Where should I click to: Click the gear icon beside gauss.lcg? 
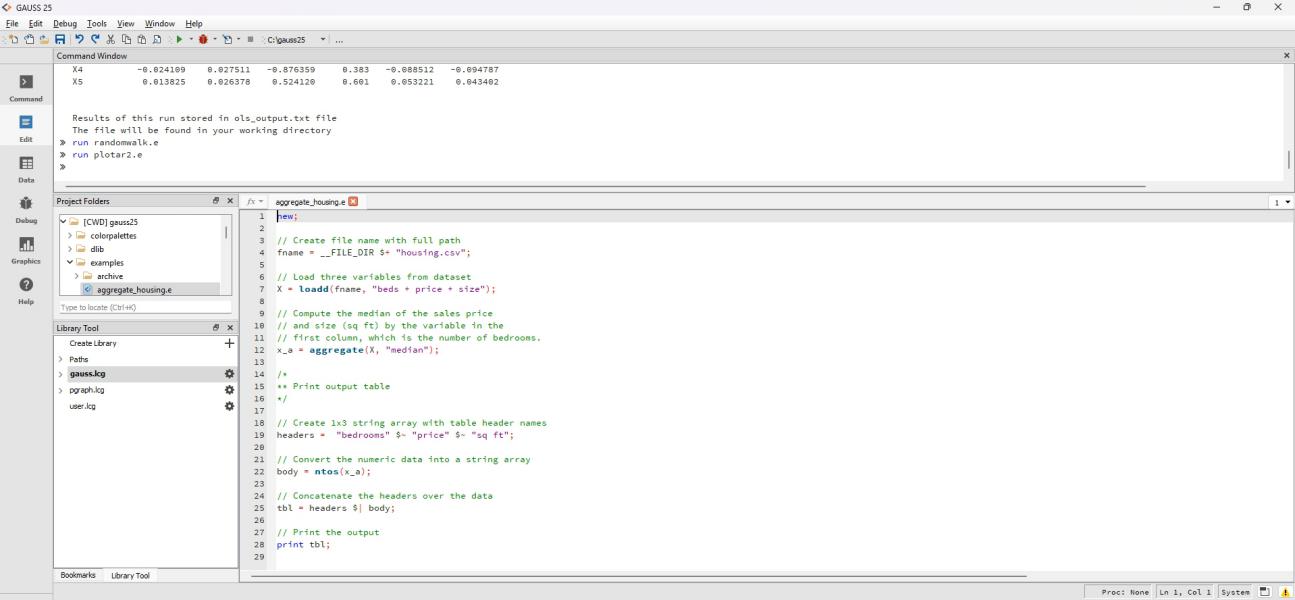pos(229,374)
